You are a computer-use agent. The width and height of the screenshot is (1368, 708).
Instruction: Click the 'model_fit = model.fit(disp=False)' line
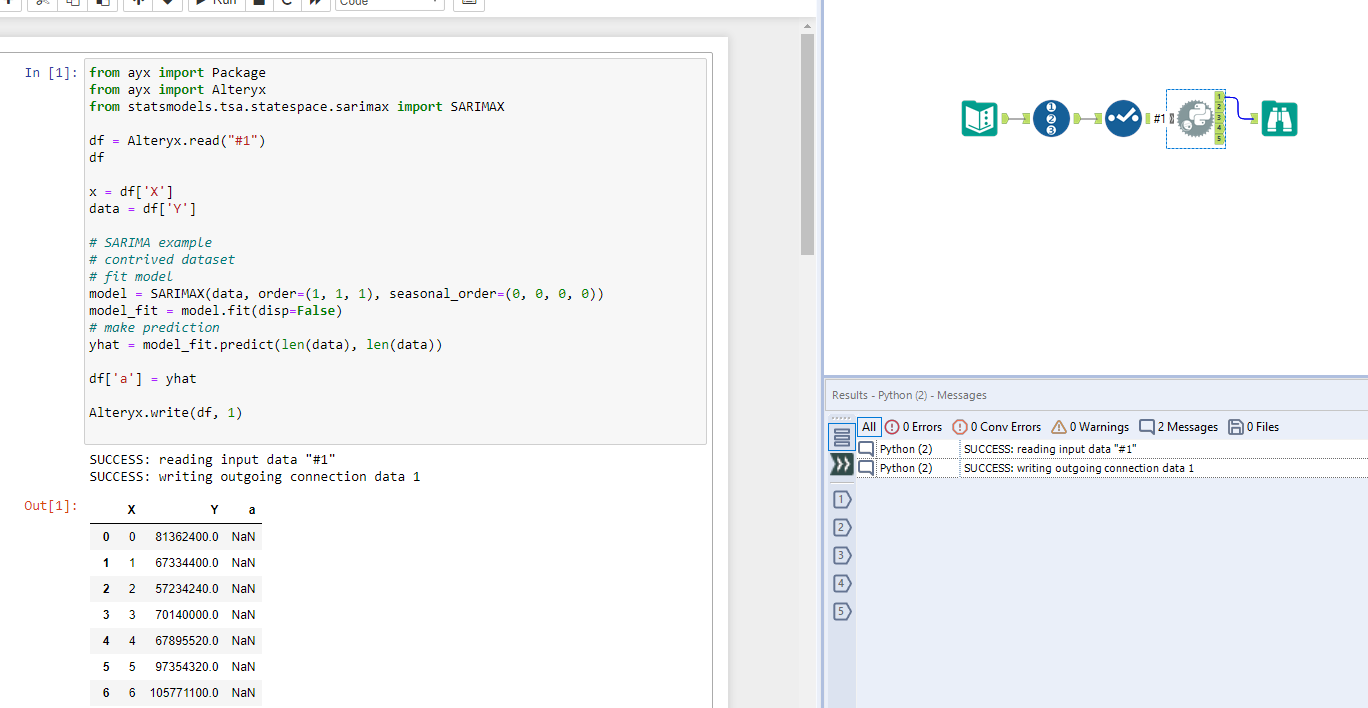click(216, 311)
